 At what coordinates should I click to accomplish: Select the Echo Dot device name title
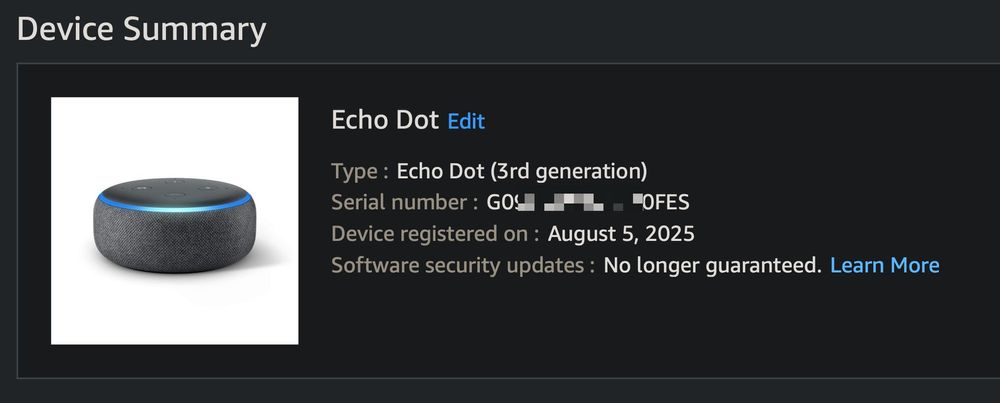click(x=385, y=121)
